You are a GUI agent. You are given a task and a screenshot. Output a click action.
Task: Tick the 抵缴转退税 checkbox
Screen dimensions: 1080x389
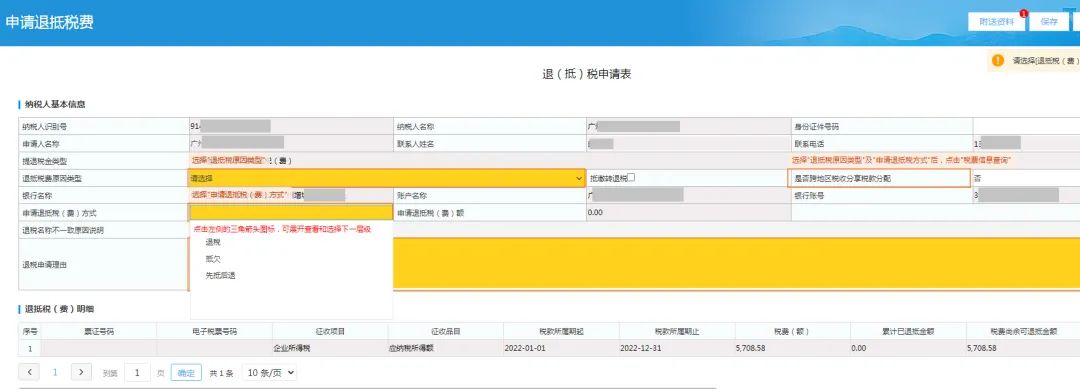631,178
